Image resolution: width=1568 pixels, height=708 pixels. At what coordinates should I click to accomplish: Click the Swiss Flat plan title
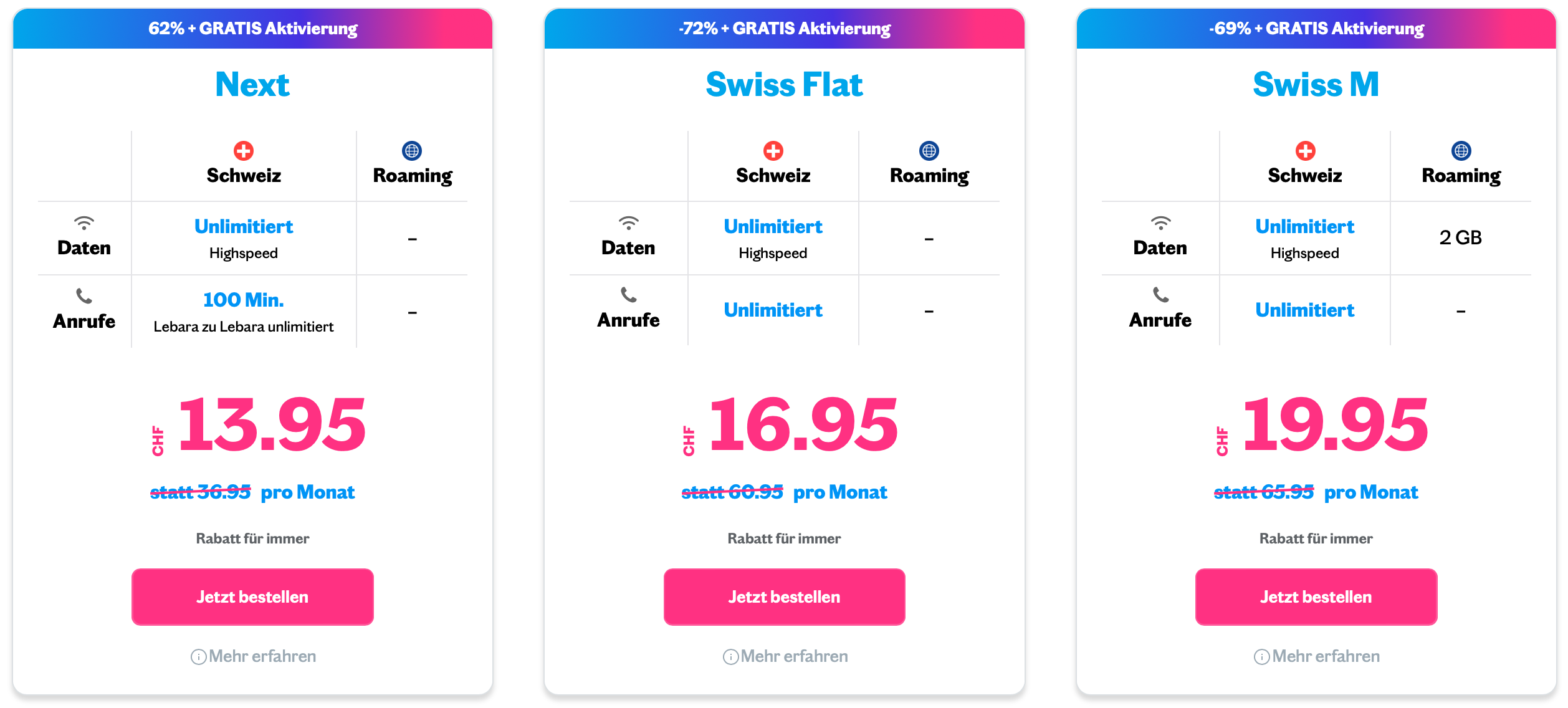point(784,84)
